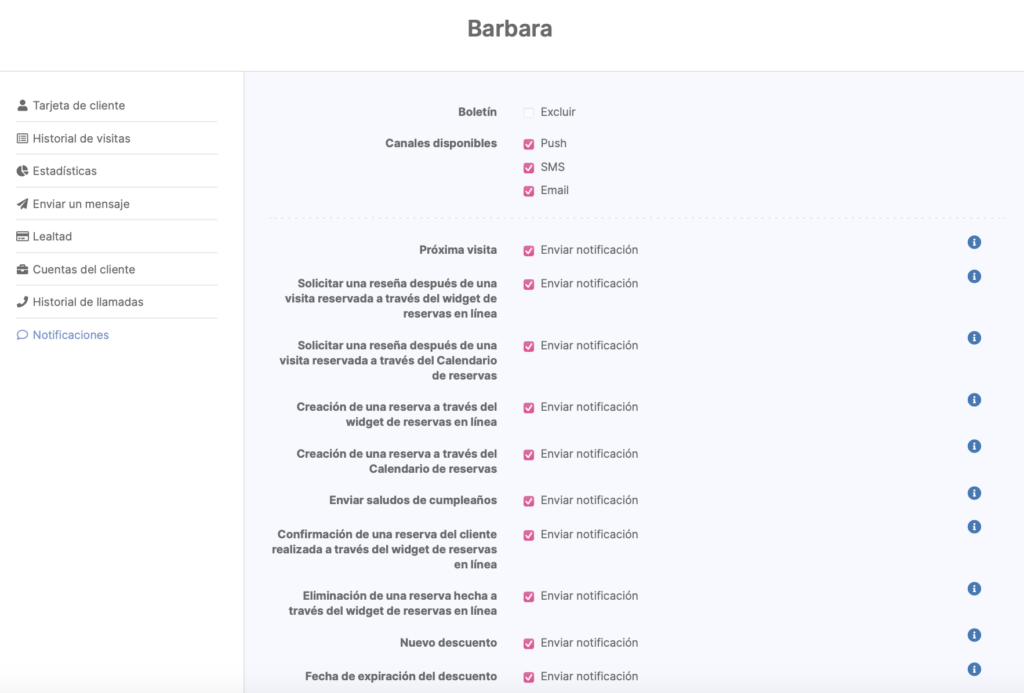
Task: Click the Historial de llamadas phone icon
Action: (x=22, y=302)
